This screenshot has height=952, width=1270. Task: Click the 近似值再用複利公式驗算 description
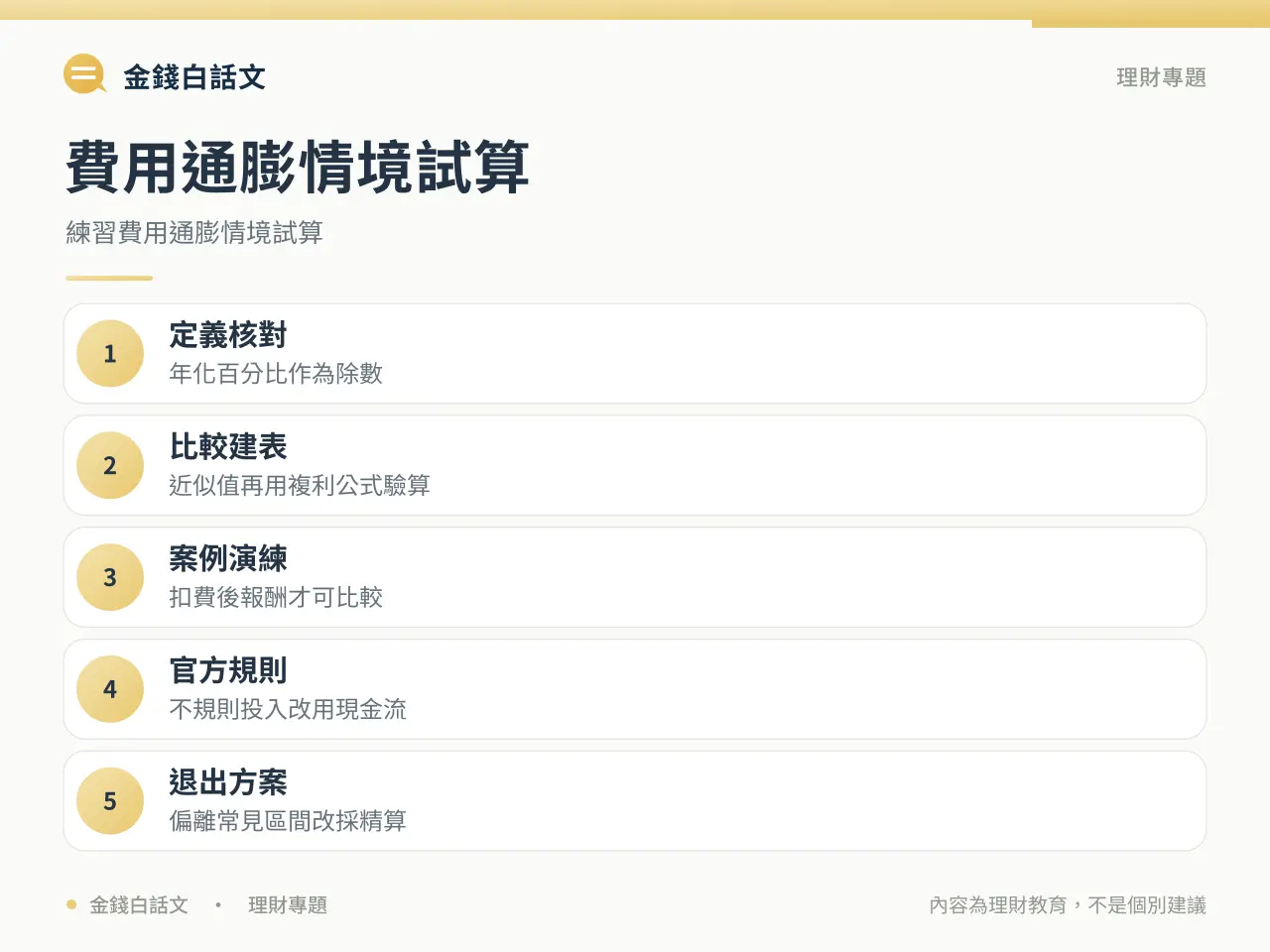pyautogui.click(x=300, y=486)
